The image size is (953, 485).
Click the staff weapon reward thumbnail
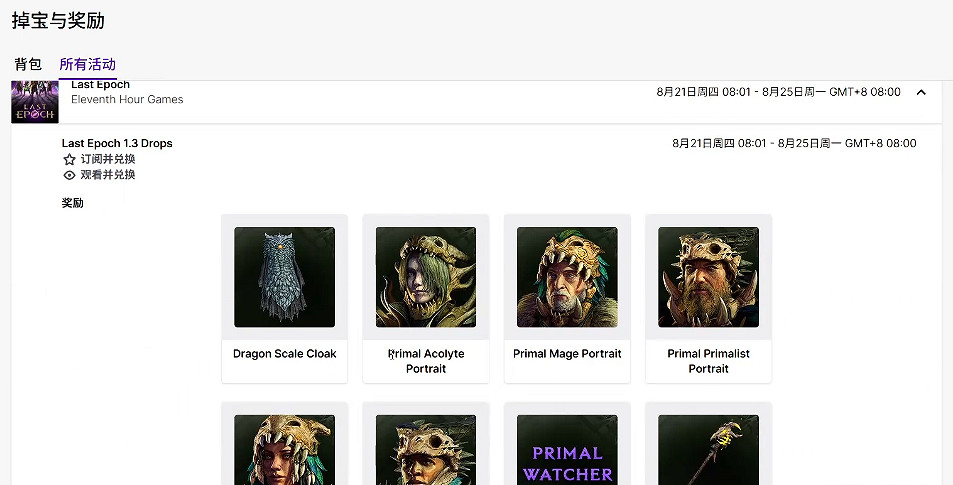(708, 450)
